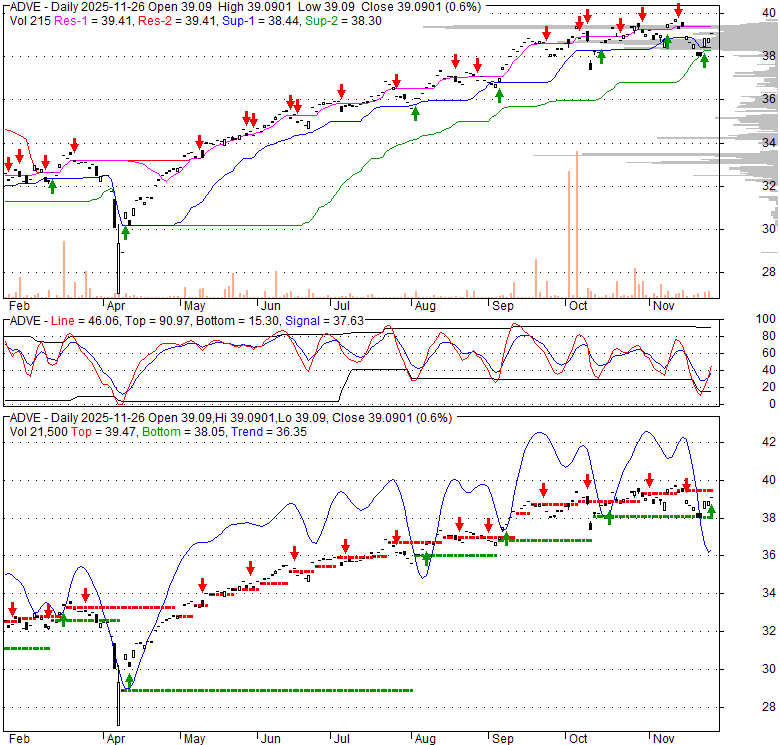Screen dimensions: 780x745
Task: Click the green up arrow in August on bottom chart
Action: (427, 558)
